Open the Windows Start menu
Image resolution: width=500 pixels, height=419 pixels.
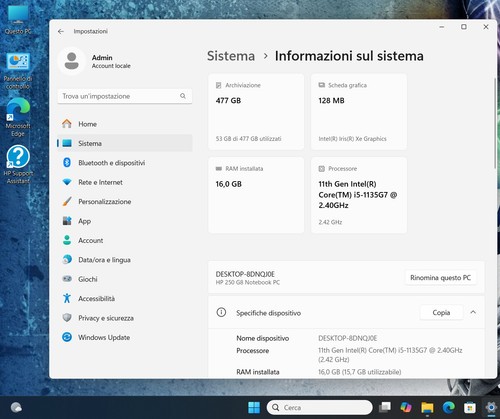pos(254,407)
